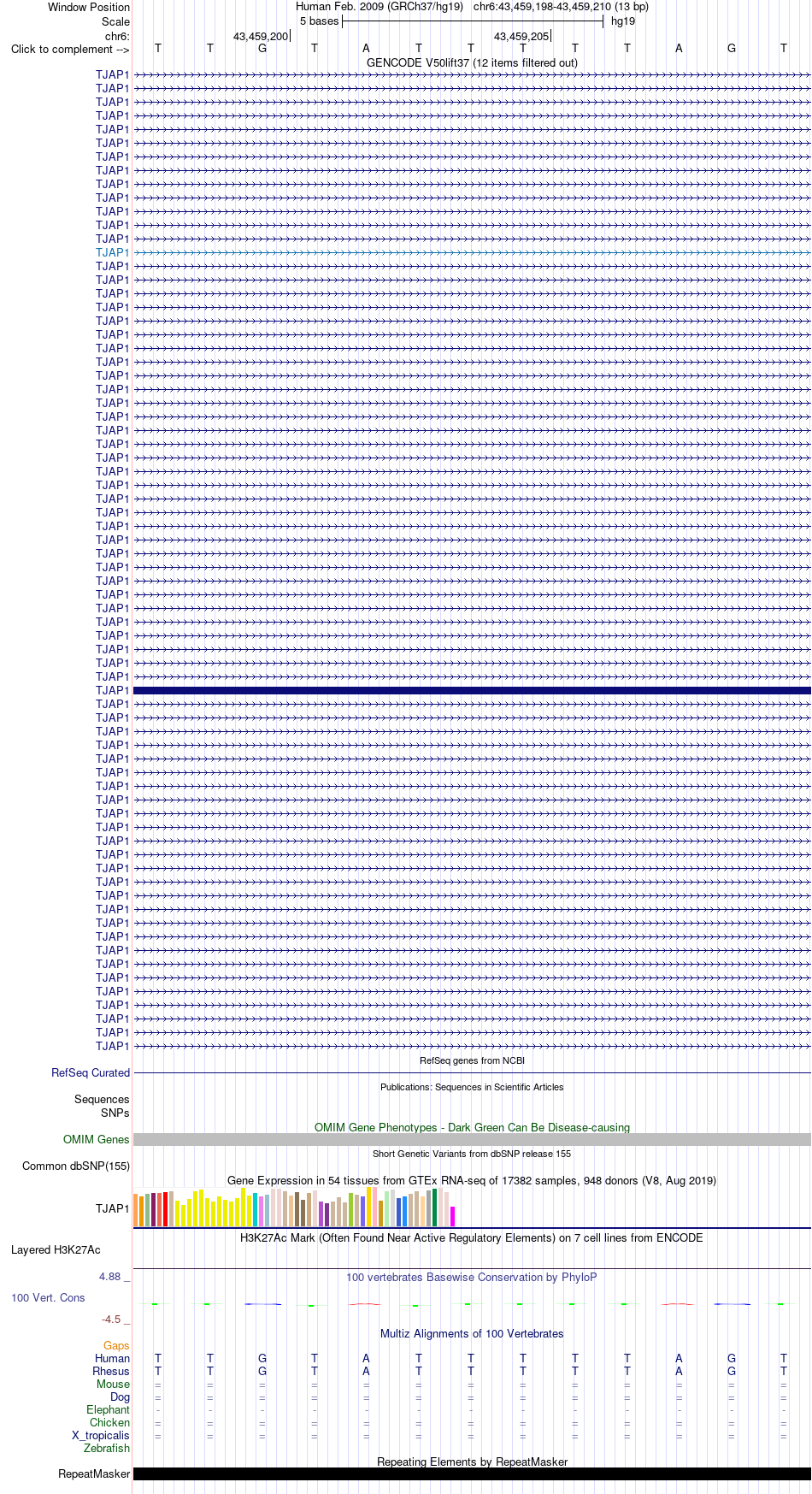Click the cyan bar in GTEx expression chart
812x1494 pixels.
coord(256,1209)
